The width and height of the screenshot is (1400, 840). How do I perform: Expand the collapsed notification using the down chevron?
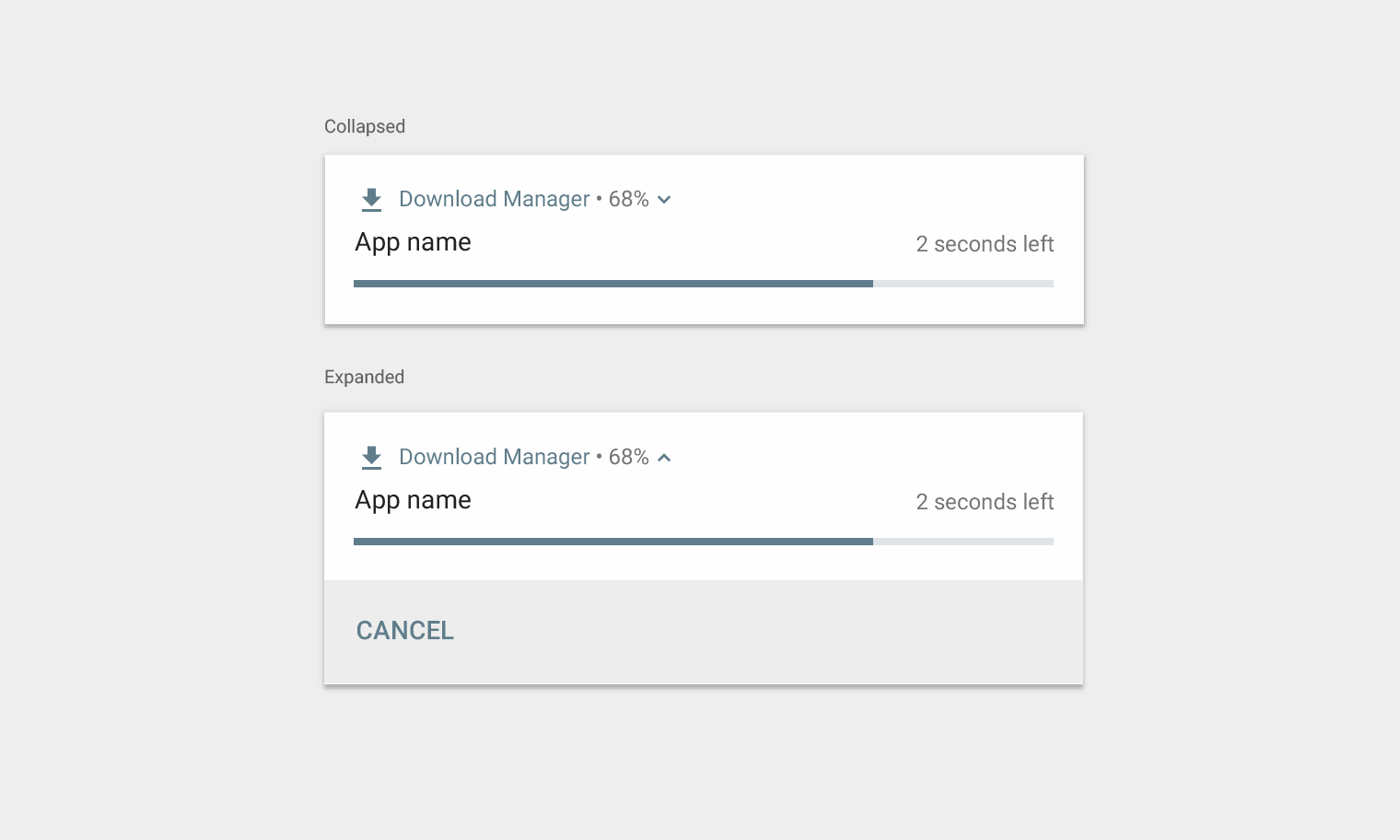(664, 200)
